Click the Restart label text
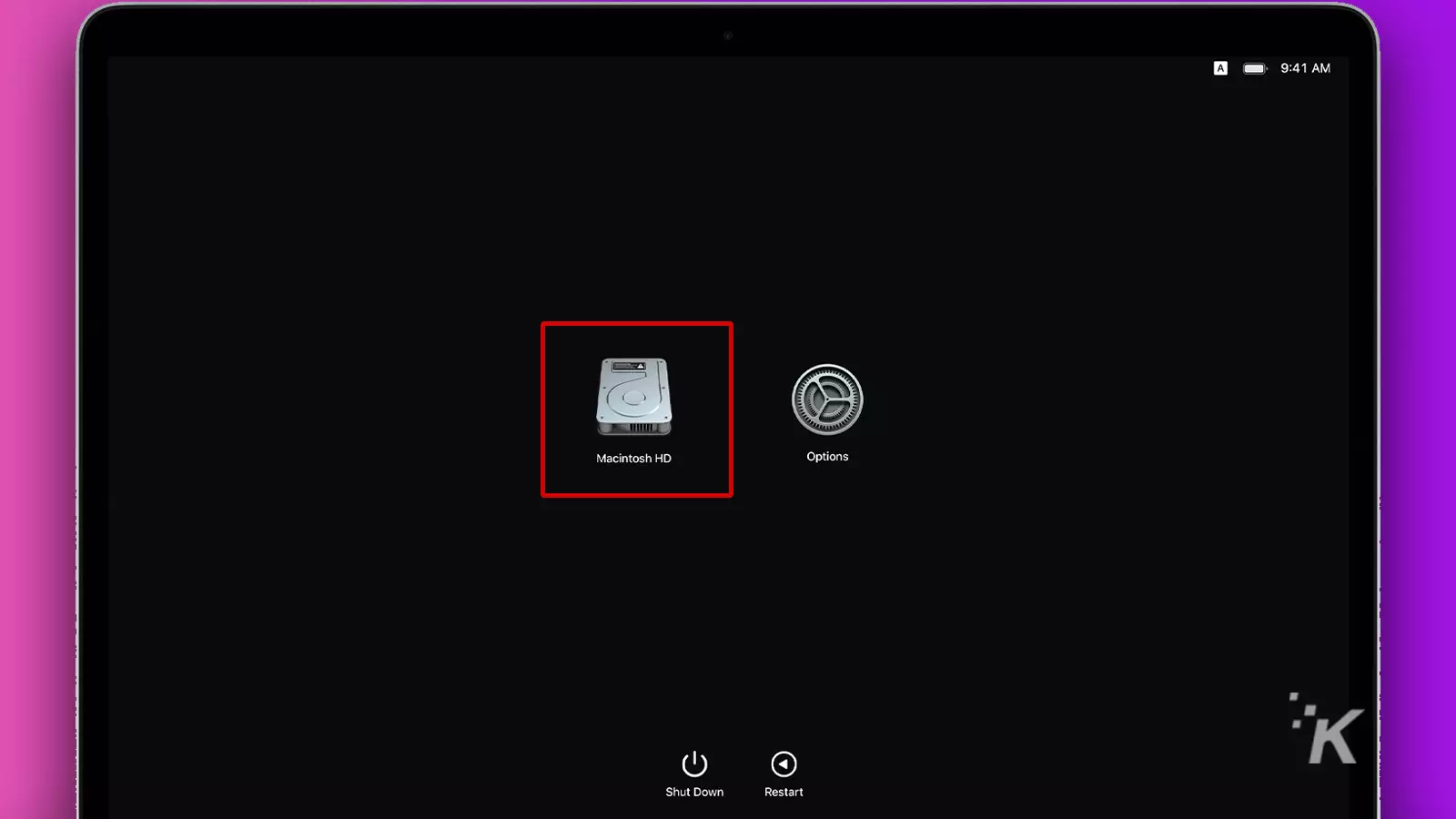 (x=784, y=793)
